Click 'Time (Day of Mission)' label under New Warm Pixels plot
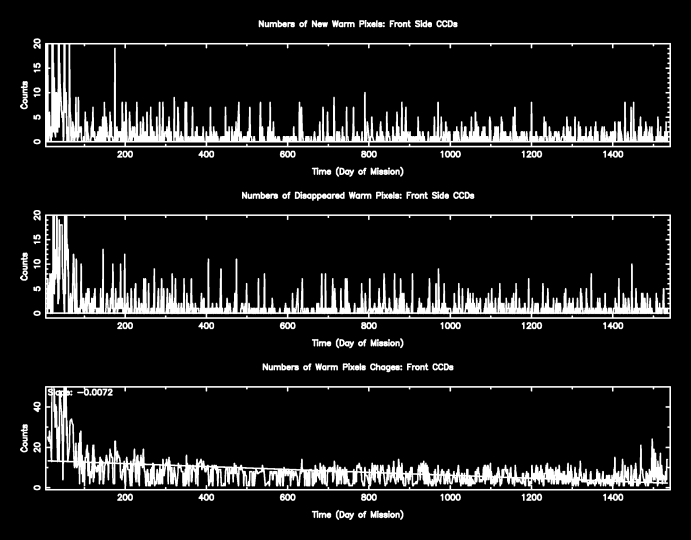691x540 pixels. pos(357,171)
